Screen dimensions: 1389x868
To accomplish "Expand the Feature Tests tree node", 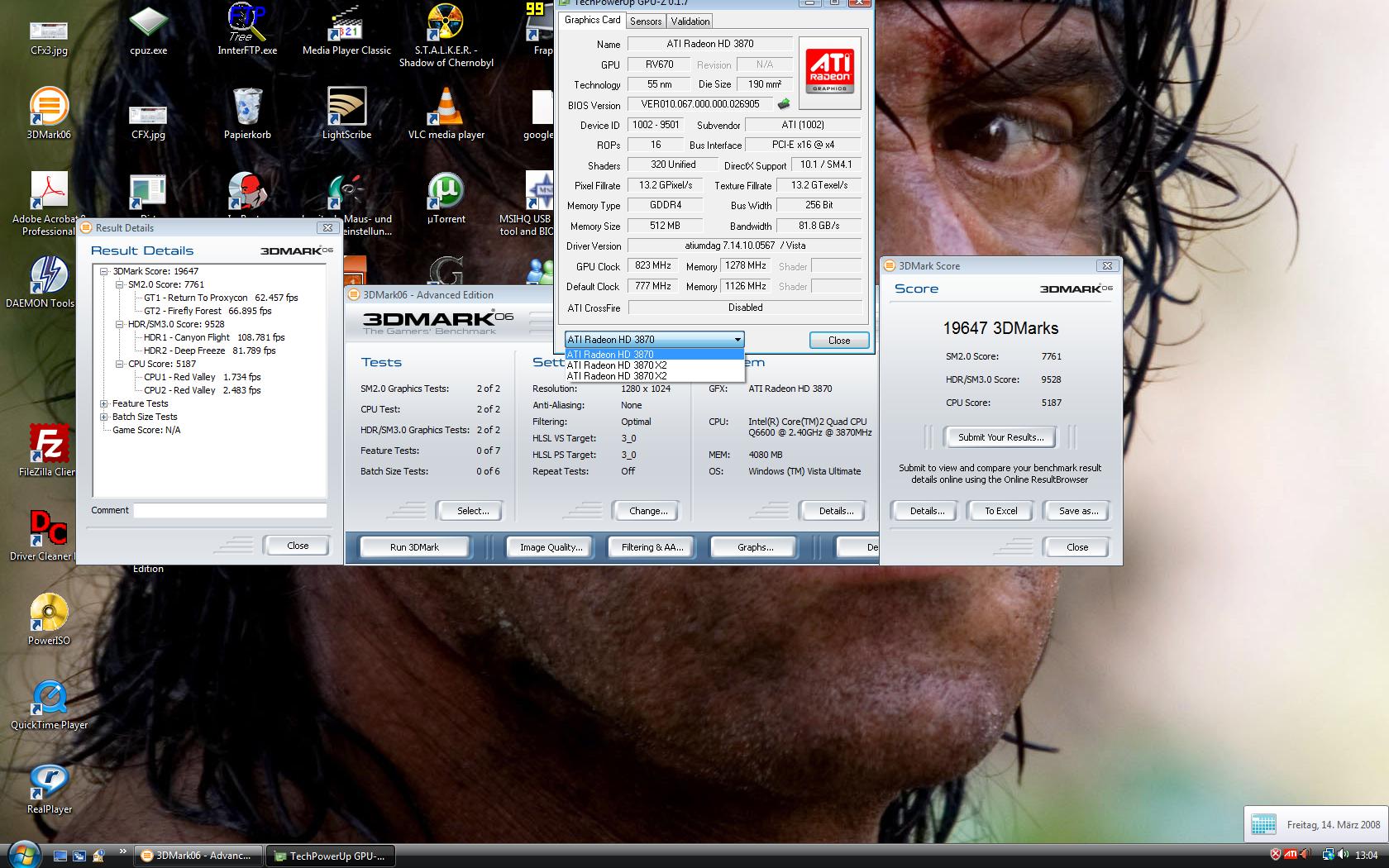I will (x=104, y=403).
